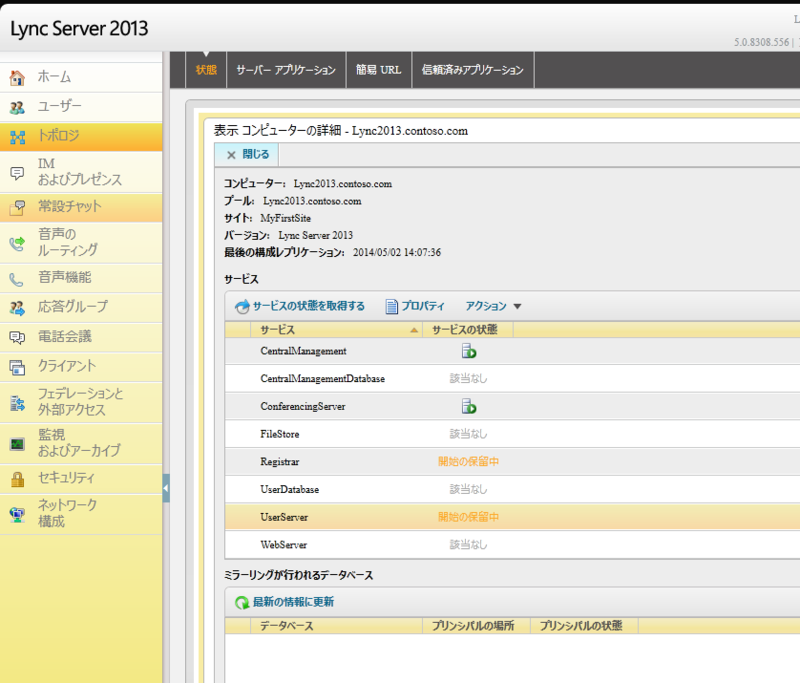Viewport: 800px width, 683px height.
Task: Open Security (セキュリティ) in navigation
Action: [x=81, y=478]
